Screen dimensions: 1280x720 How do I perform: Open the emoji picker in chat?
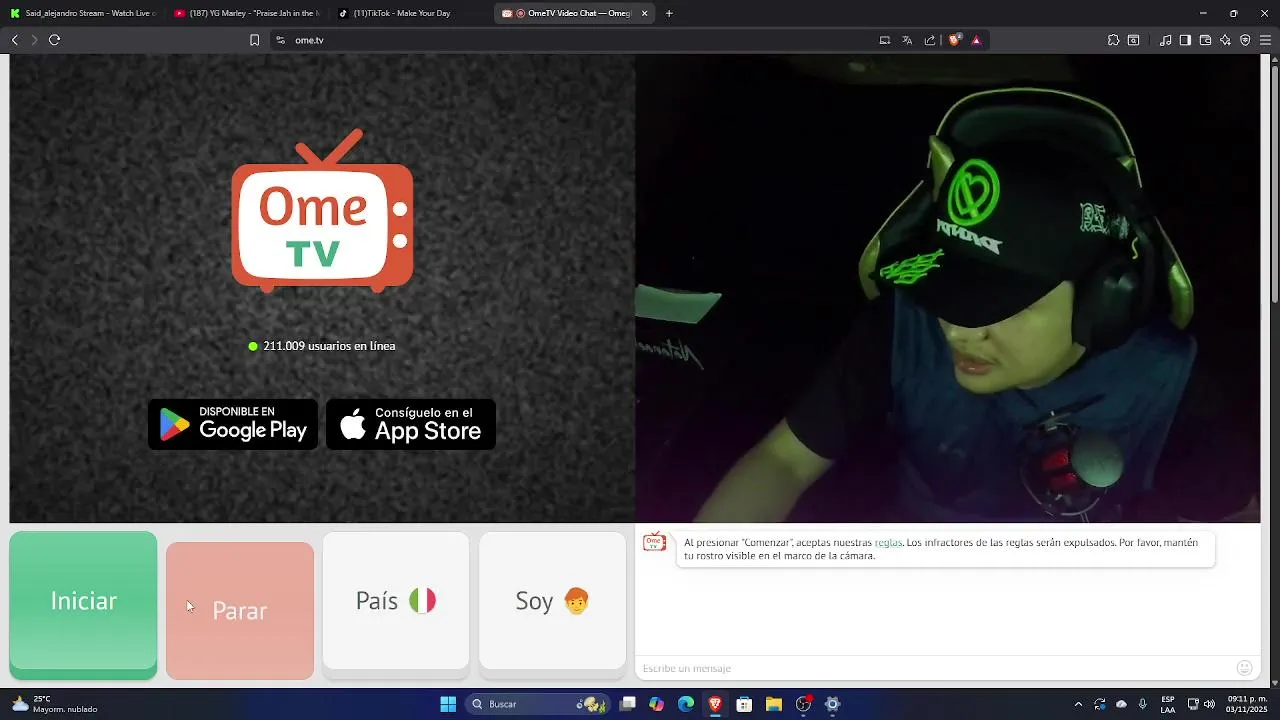click(x=1244, y=668)
